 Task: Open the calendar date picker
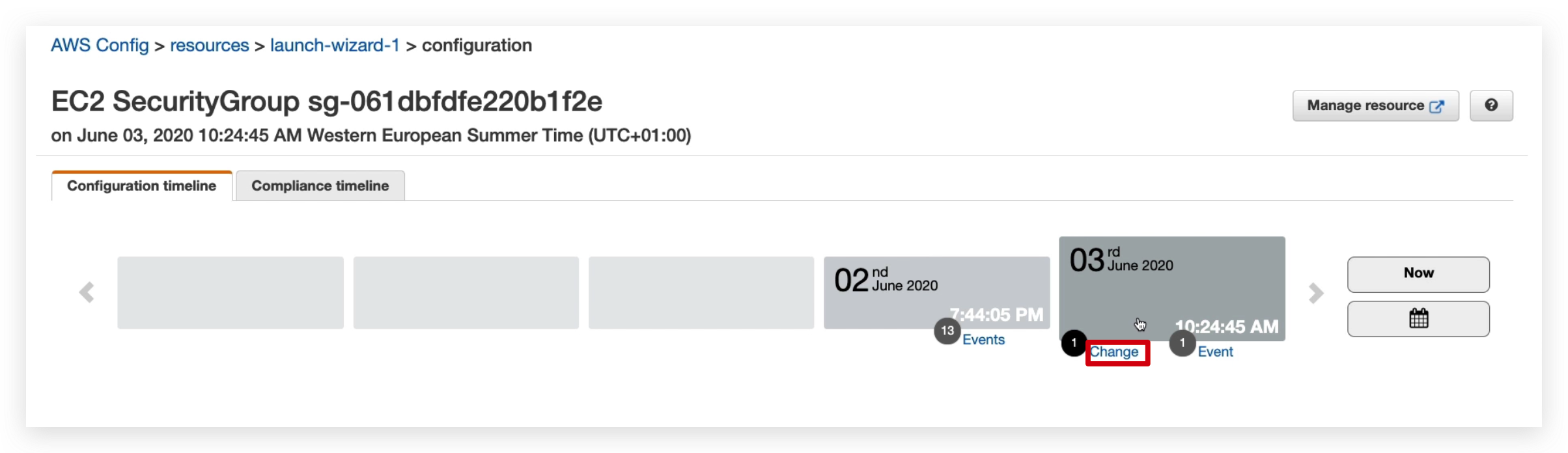[1418, 319]
